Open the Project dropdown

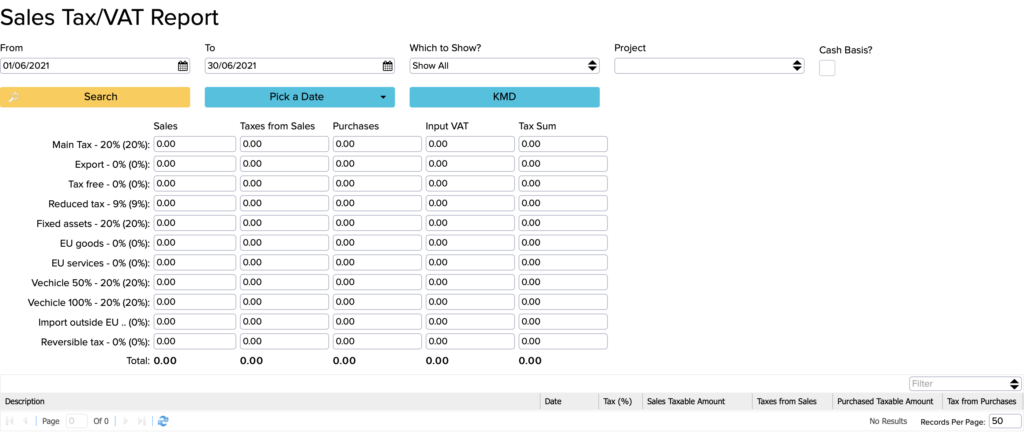[x=709, y=66]
